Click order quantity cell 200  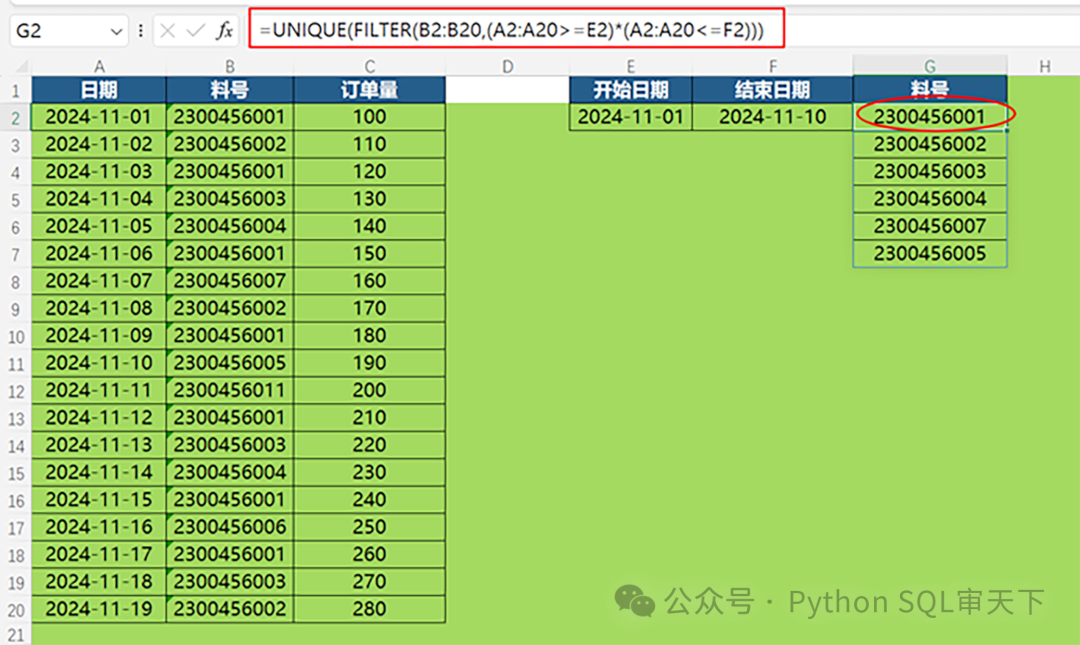[370, 390]
